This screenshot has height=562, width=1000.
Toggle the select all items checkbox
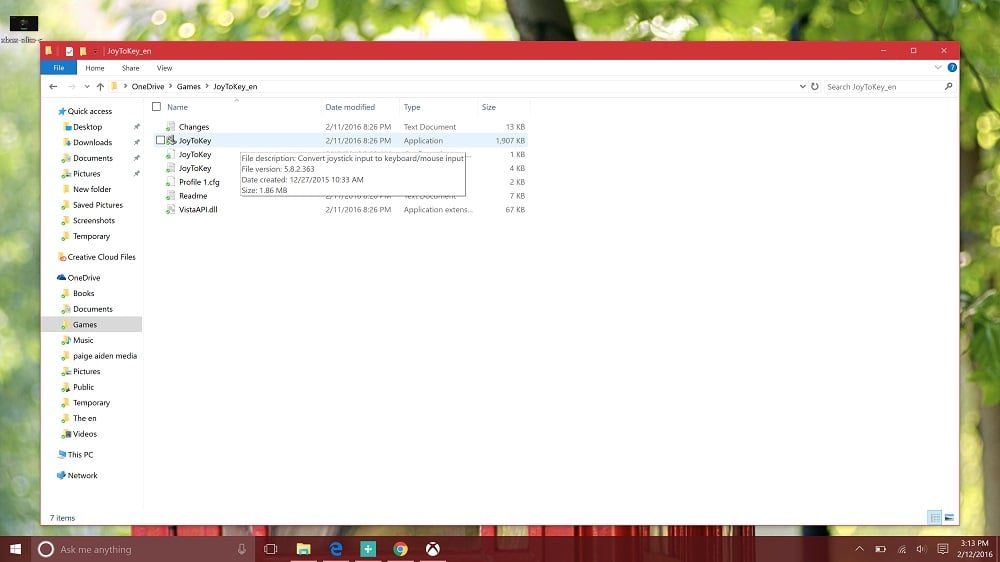156,107
